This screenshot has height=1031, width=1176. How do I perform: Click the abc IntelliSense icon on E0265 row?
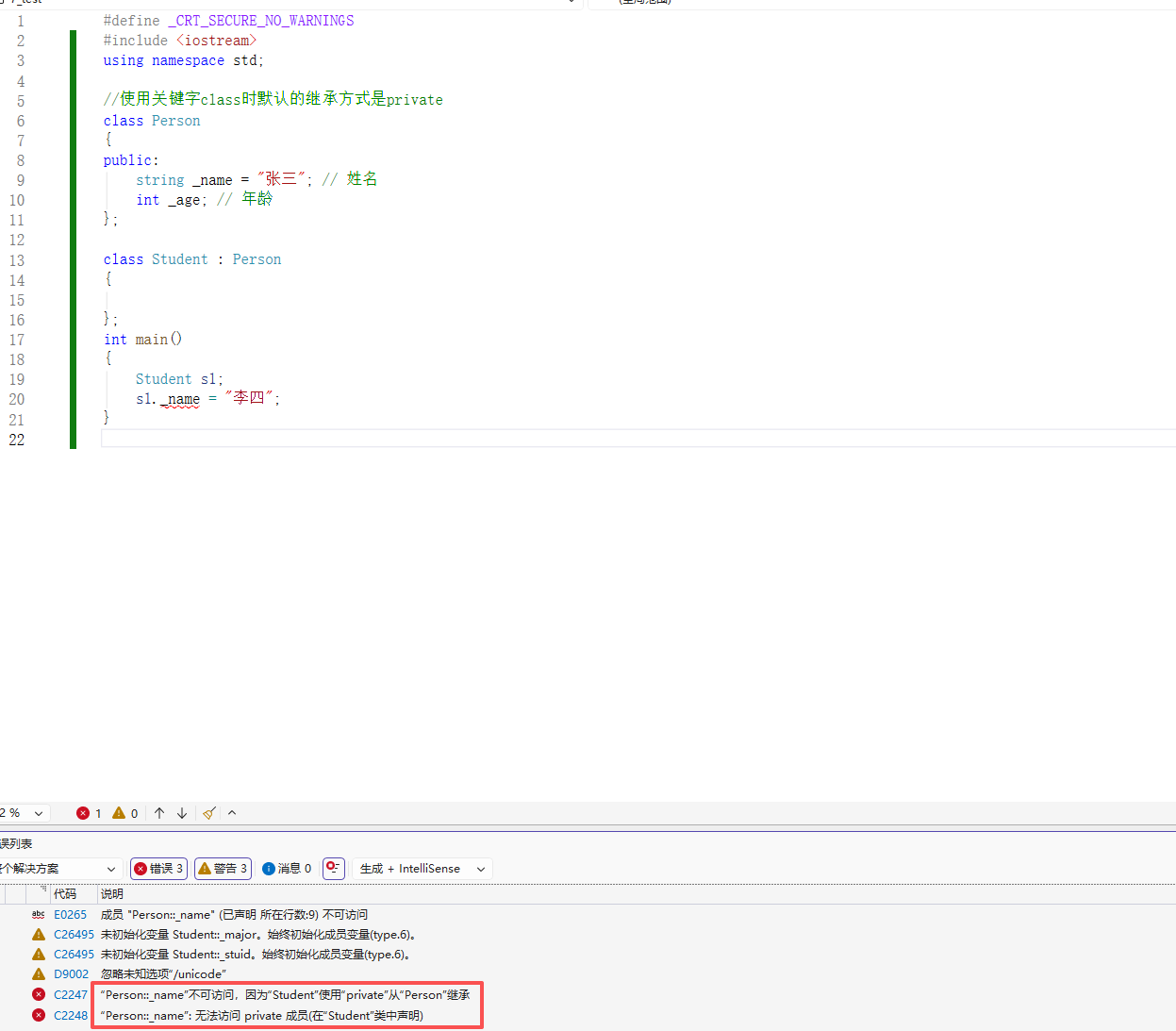coord(38,915)
